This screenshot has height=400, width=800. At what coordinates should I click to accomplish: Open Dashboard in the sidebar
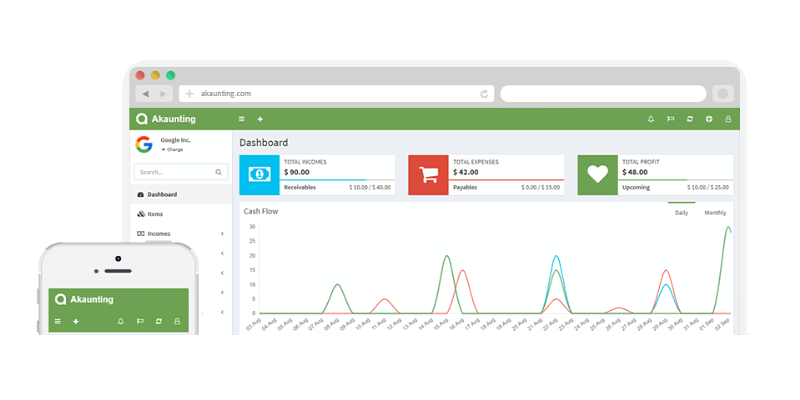162,194
